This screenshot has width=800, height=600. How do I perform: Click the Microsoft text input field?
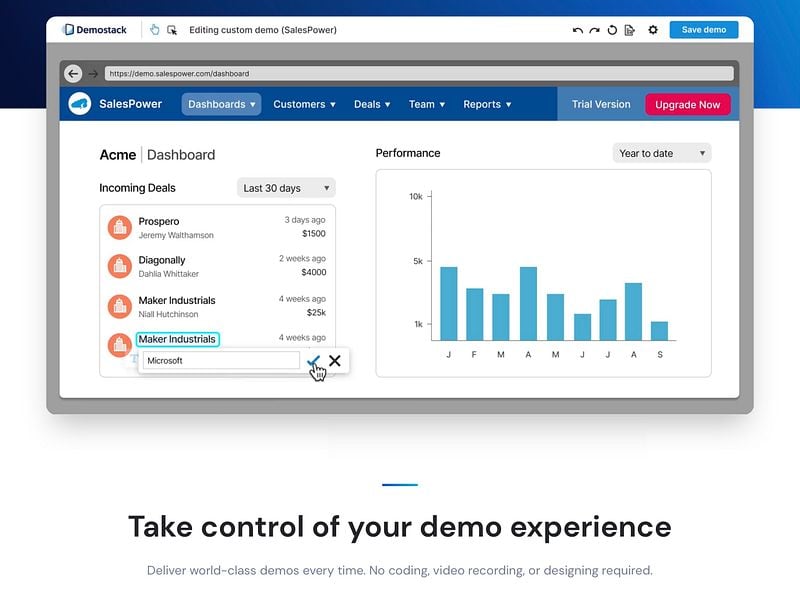click(x=221, y=360)
